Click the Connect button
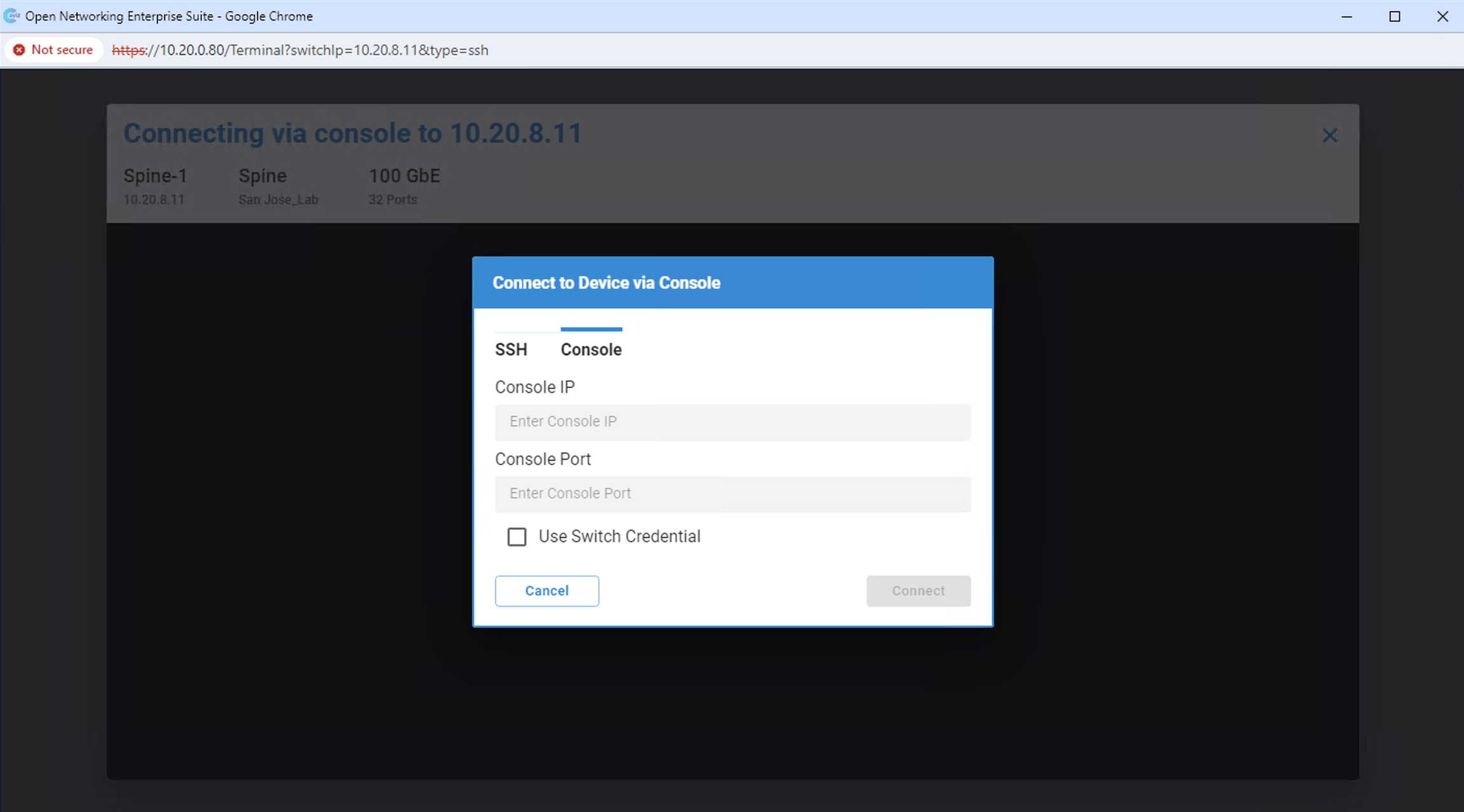 pyautogui.click(x=918, y=591)
